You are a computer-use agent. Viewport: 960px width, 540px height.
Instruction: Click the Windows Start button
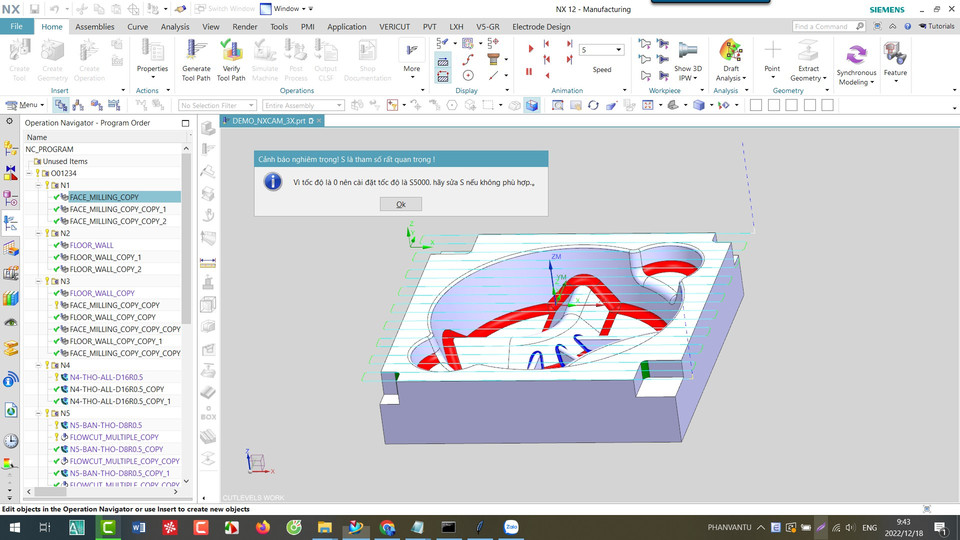click(x=15, y=527)
